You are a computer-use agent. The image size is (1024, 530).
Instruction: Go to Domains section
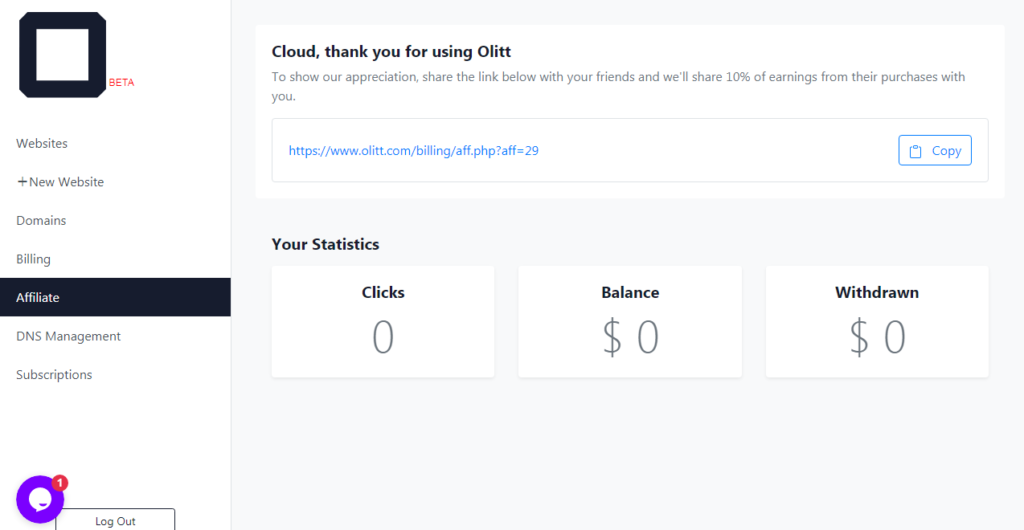click(x=41, y=220)
